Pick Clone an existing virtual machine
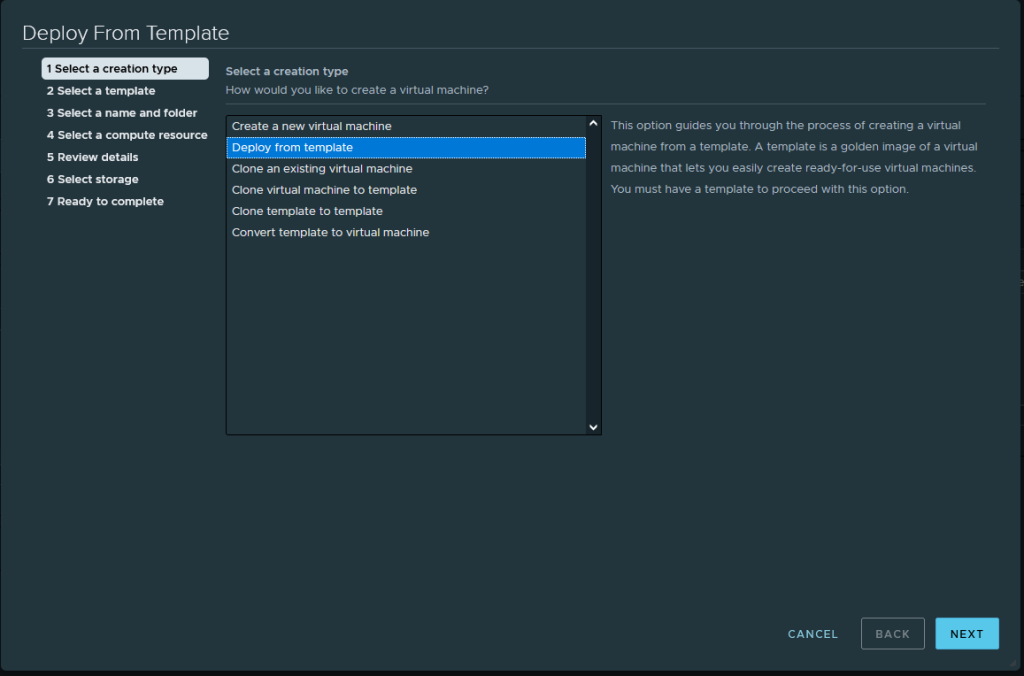The width and height of the screenshot is (1024, 676). point(322,169)
